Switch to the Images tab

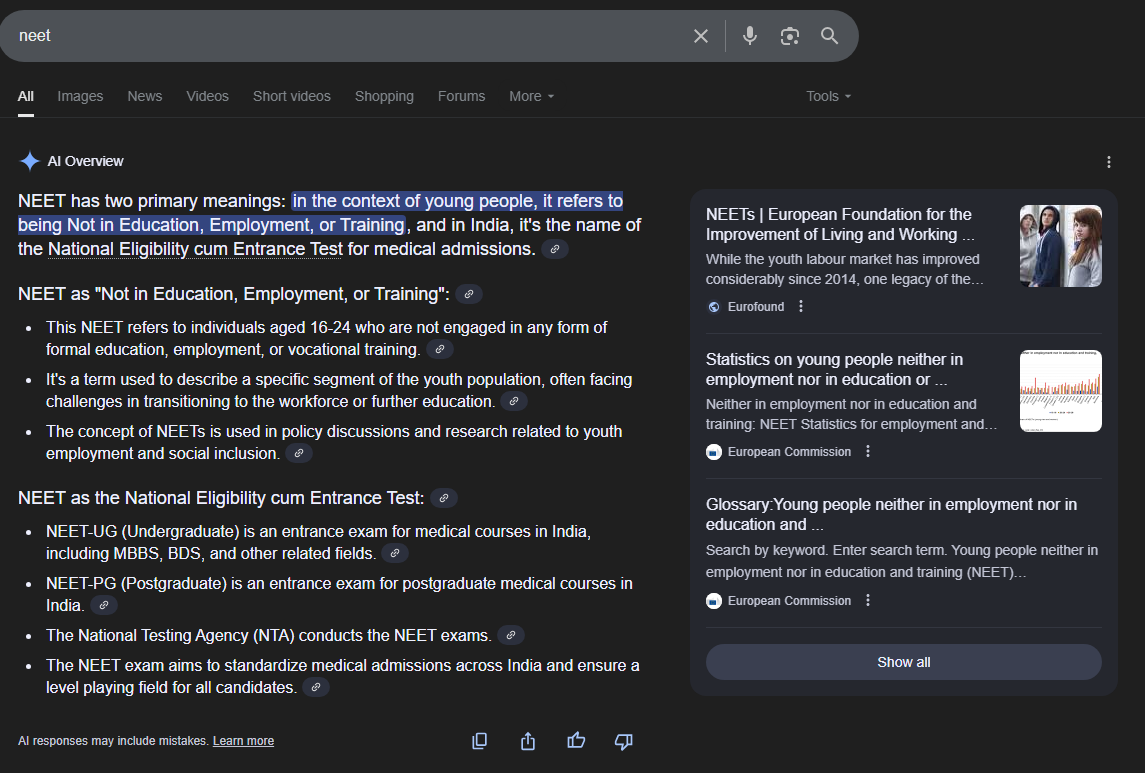[x=80, y=96]
